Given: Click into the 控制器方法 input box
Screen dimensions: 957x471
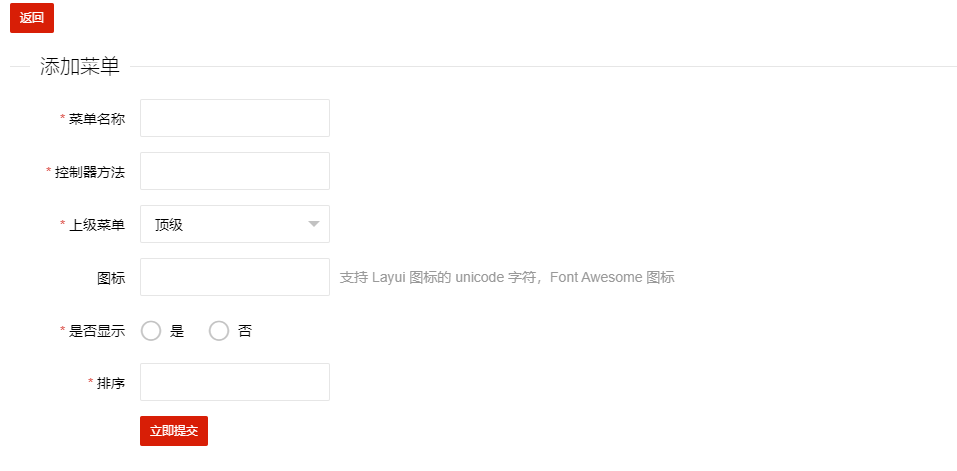Looking at the screenshot, I should pyautogui.click(x=235, y=171).
